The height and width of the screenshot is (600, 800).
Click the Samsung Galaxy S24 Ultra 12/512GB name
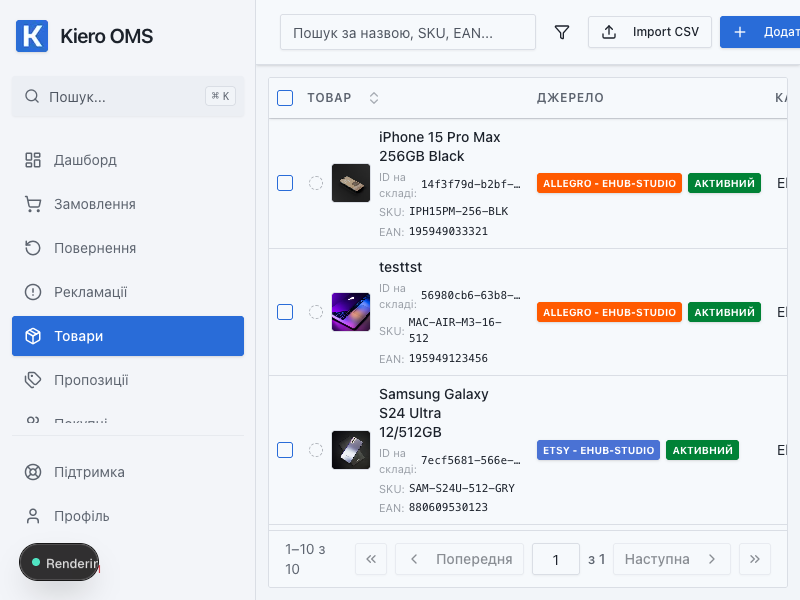click(x=434, y=413)
